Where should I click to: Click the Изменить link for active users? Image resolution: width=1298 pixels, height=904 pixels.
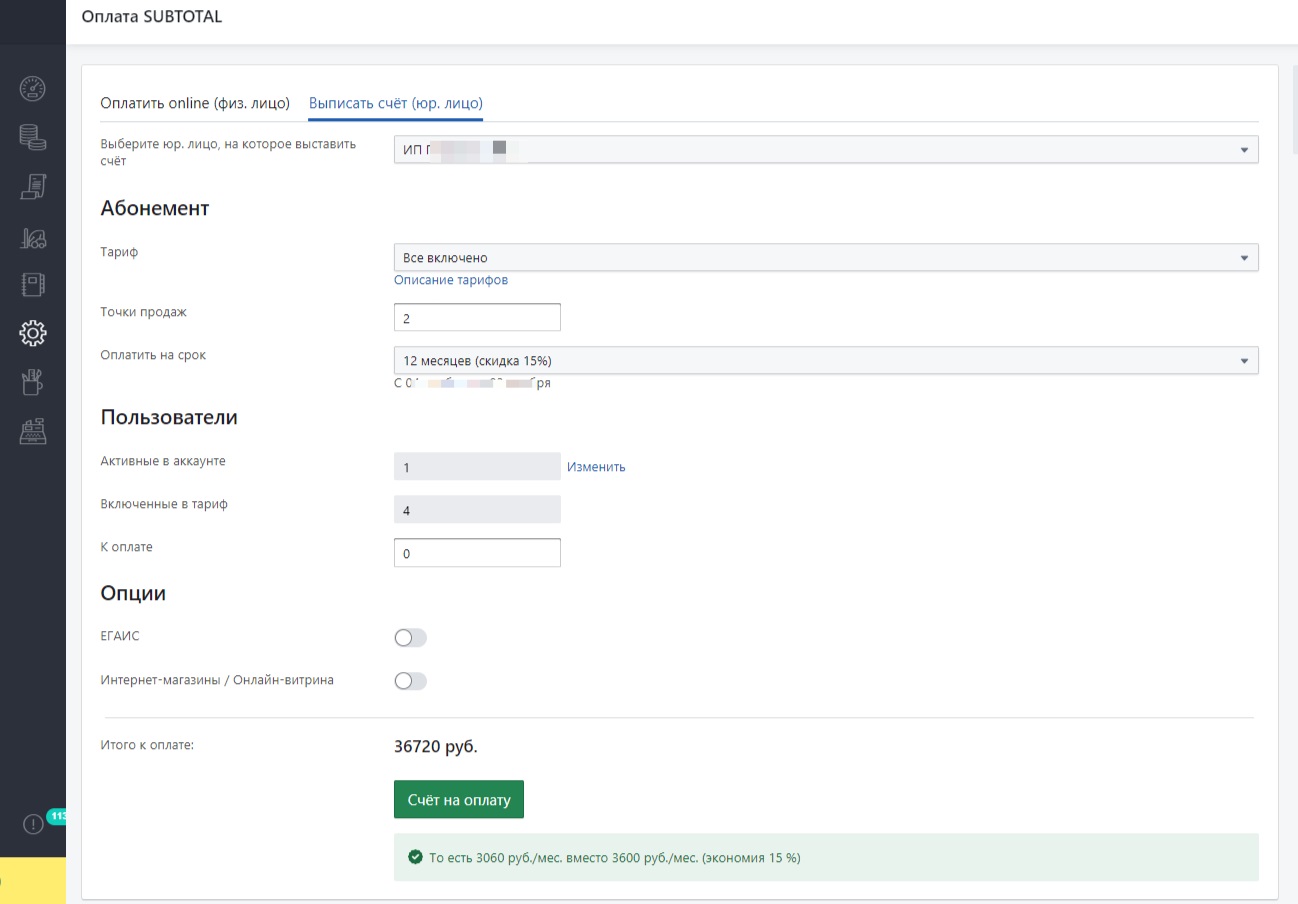point(596,467)
